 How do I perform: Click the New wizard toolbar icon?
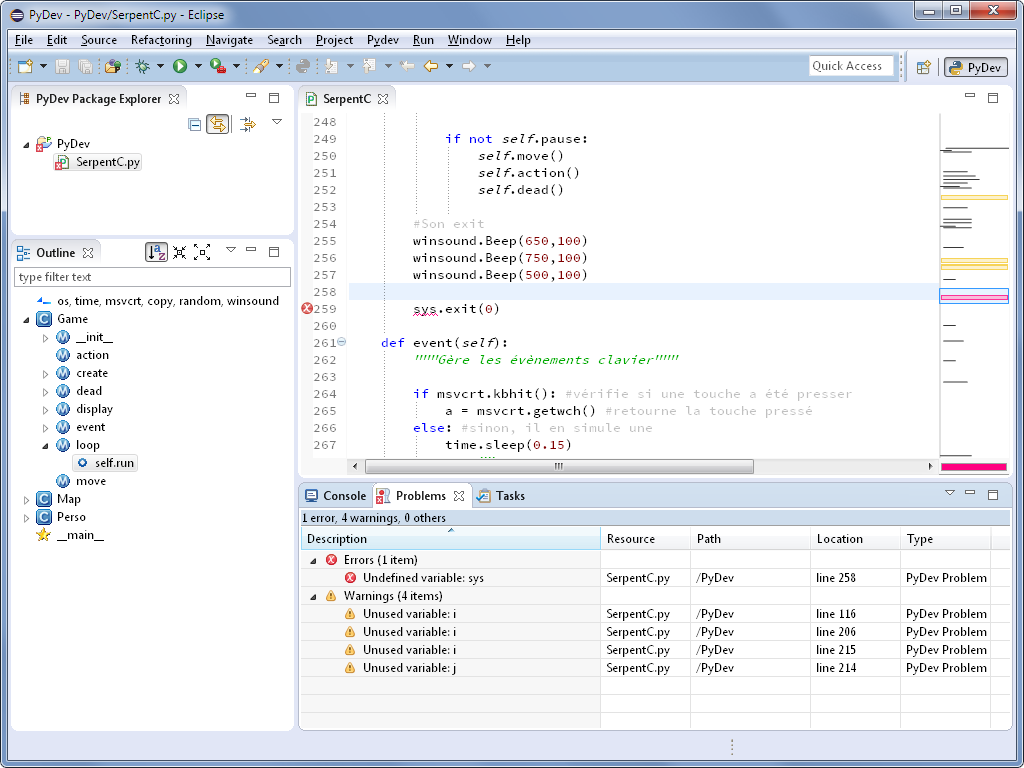pyautogui.click(x=25, y=66)
